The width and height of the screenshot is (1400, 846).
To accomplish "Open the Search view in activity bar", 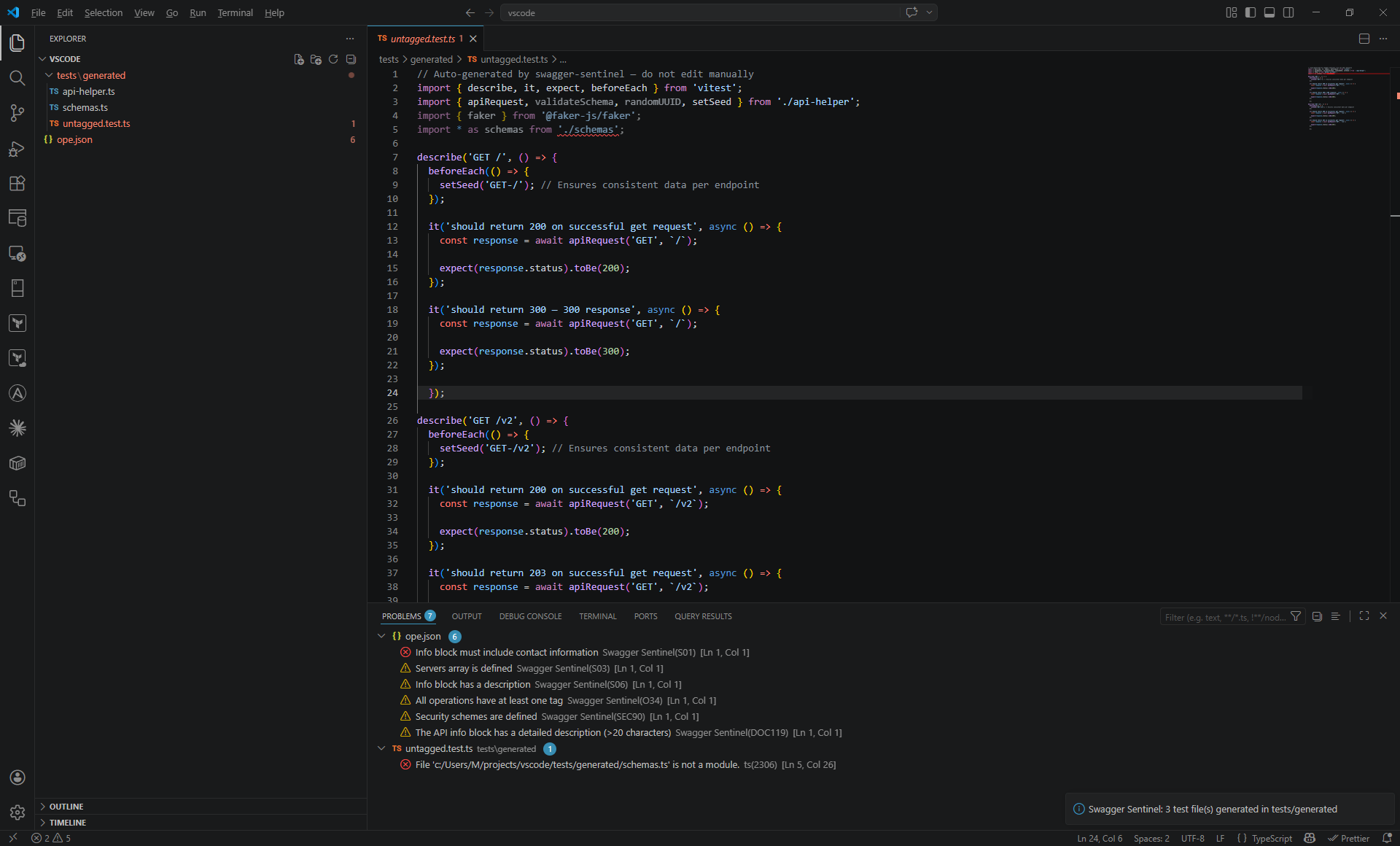I will tap(17, 78).
